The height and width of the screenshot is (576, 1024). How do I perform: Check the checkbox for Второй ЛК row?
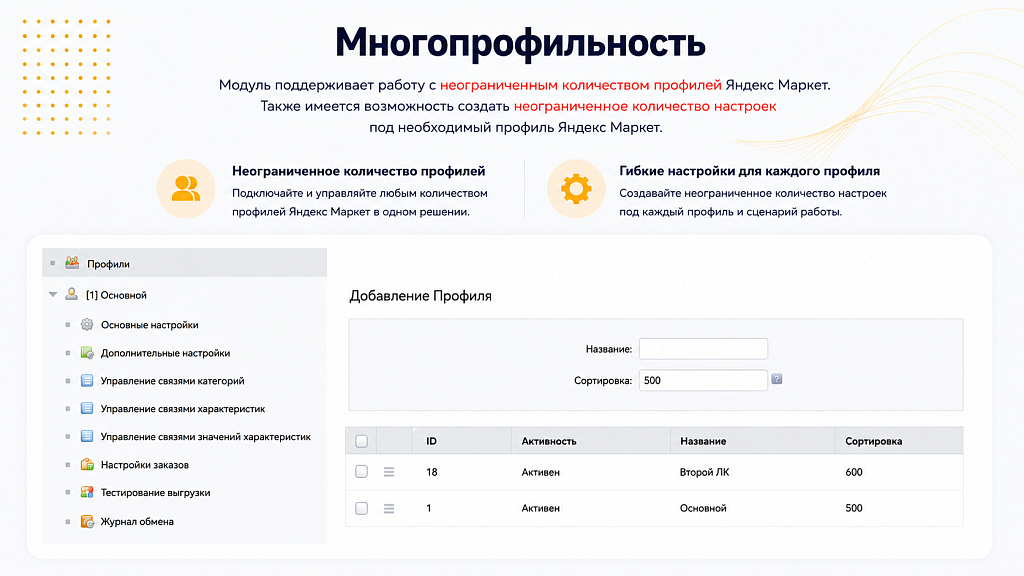point(361,472)
